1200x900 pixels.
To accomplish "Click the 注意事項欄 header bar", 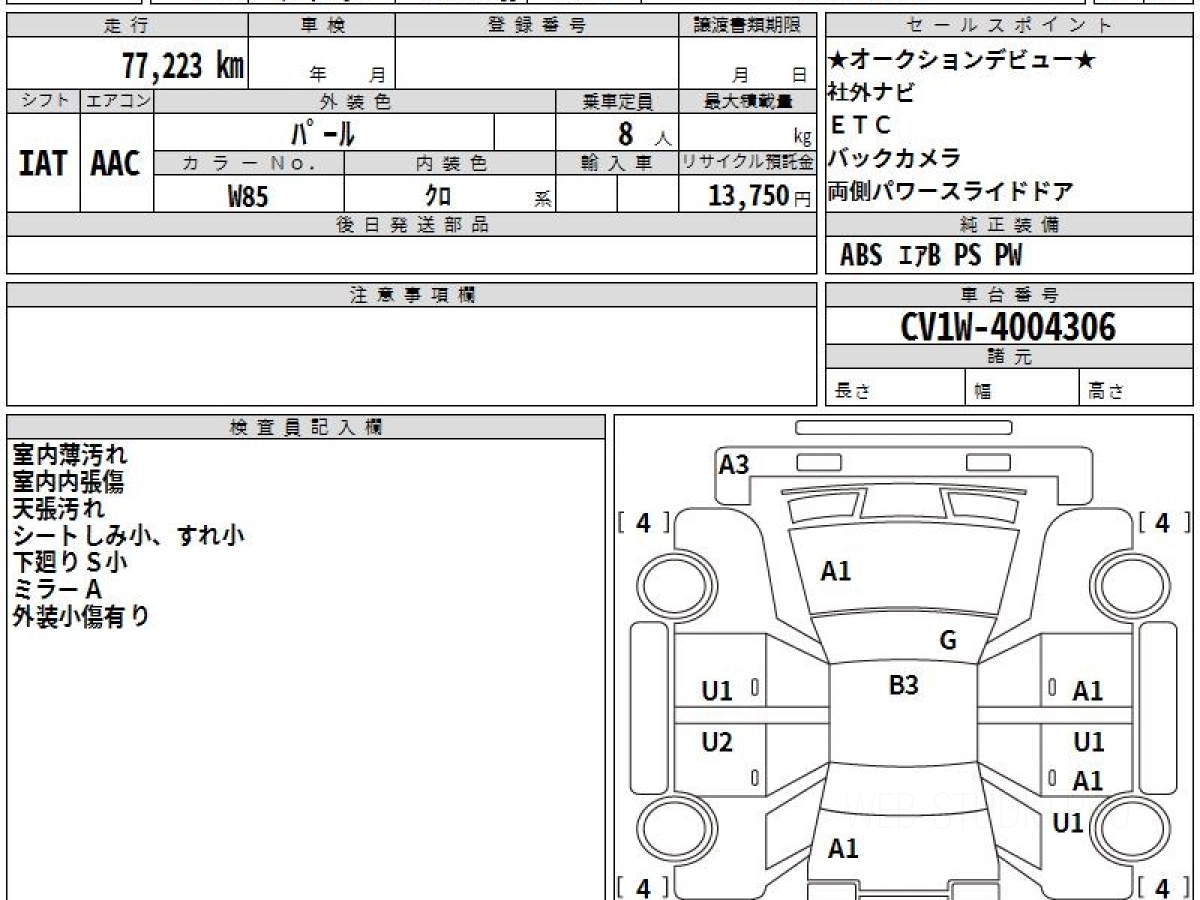I will click(412, 295).
